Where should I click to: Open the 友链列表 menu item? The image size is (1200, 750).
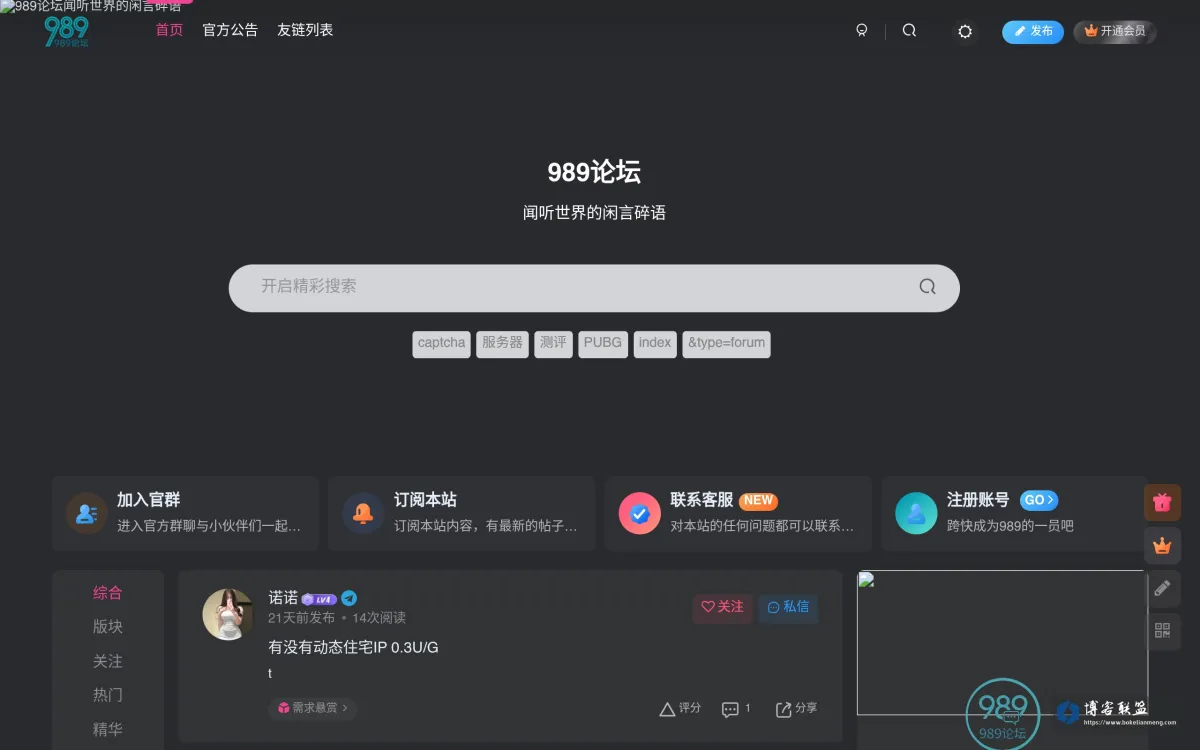click(x=305, y=30)
